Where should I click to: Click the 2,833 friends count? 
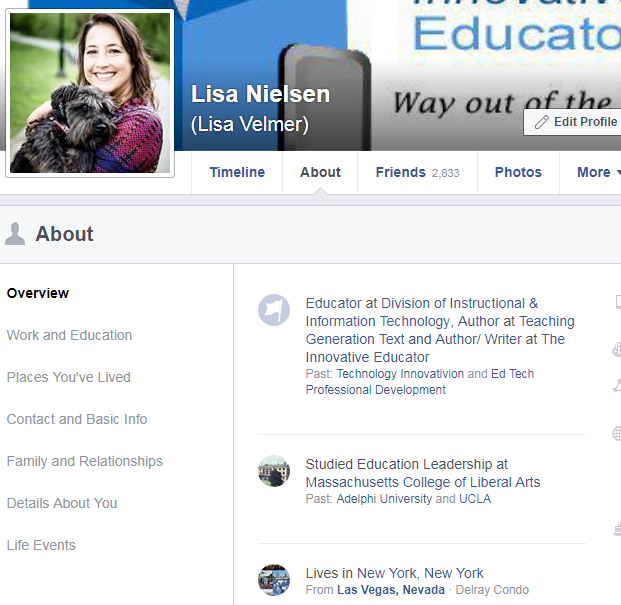[446, 173]
